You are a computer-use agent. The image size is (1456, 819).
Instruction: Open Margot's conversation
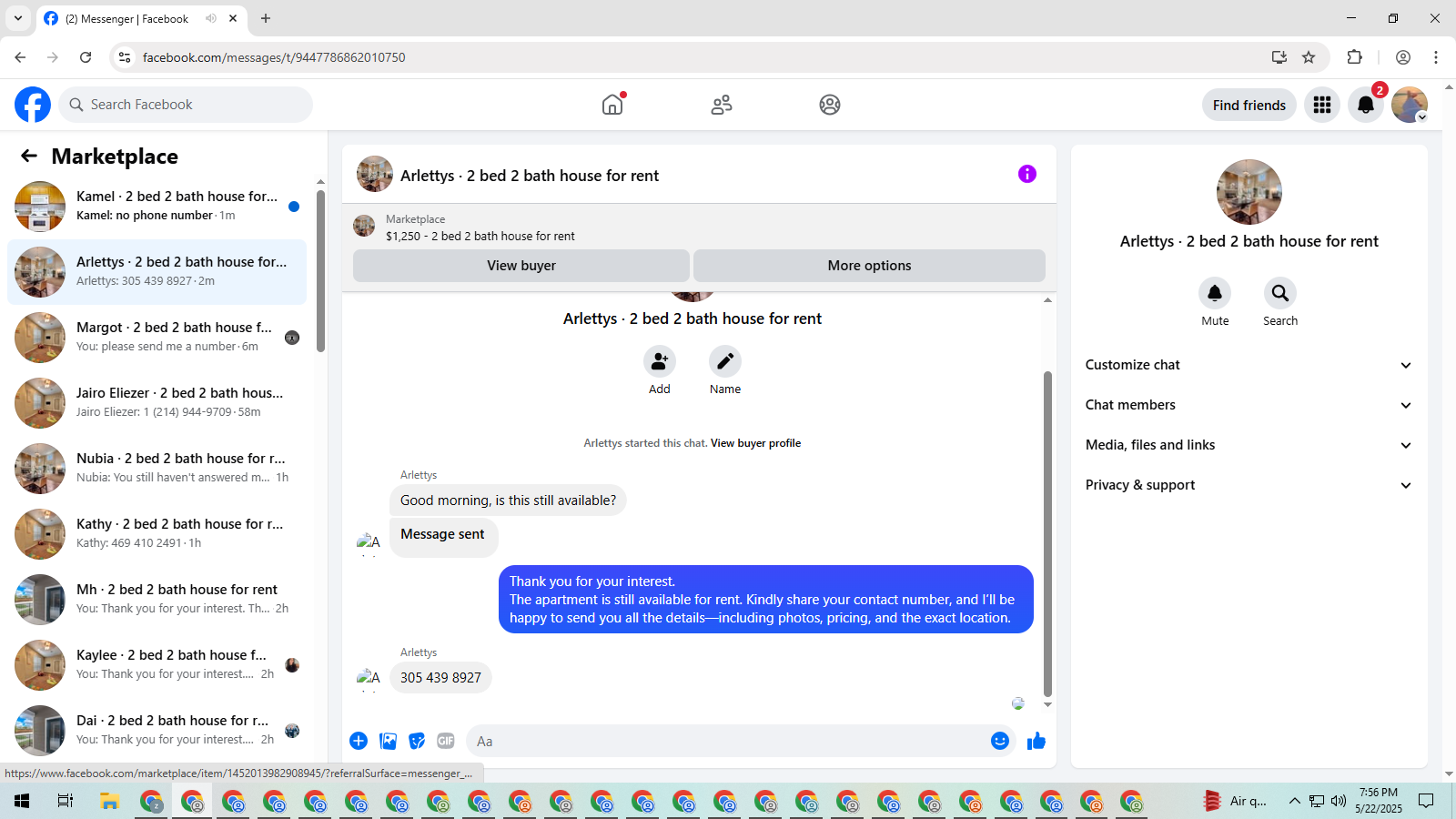coord(157,338)
